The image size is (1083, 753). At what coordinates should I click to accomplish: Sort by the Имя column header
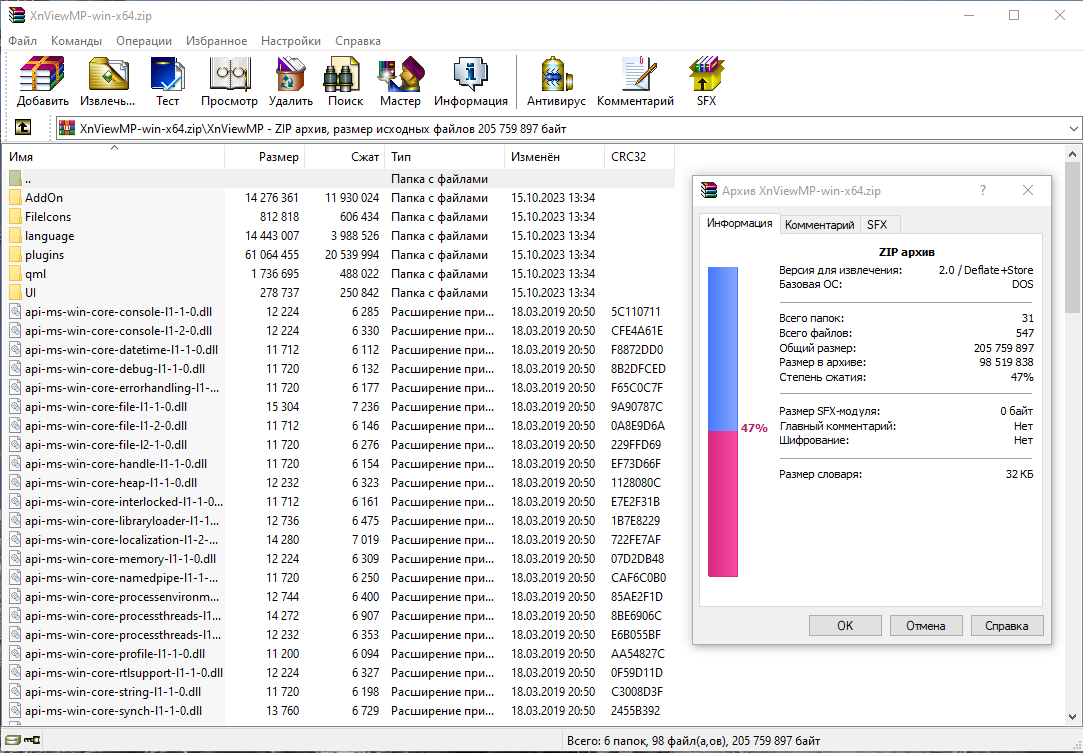click(114, 157)
